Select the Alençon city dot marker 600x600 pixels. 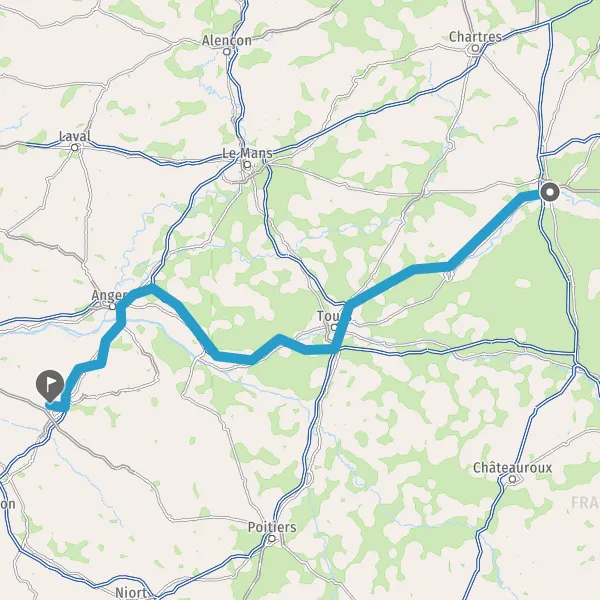(227, 51)
